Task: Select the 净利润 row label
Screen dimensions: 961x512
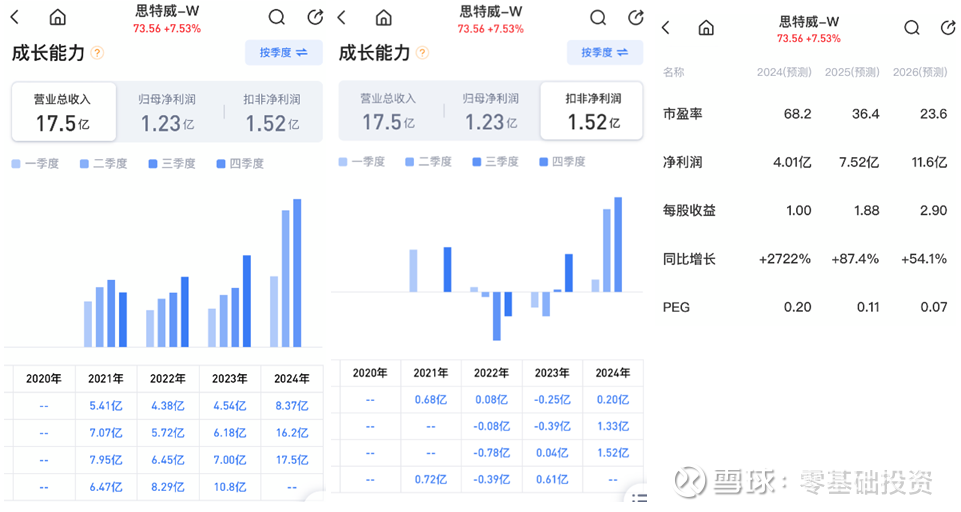Action: 683,162
